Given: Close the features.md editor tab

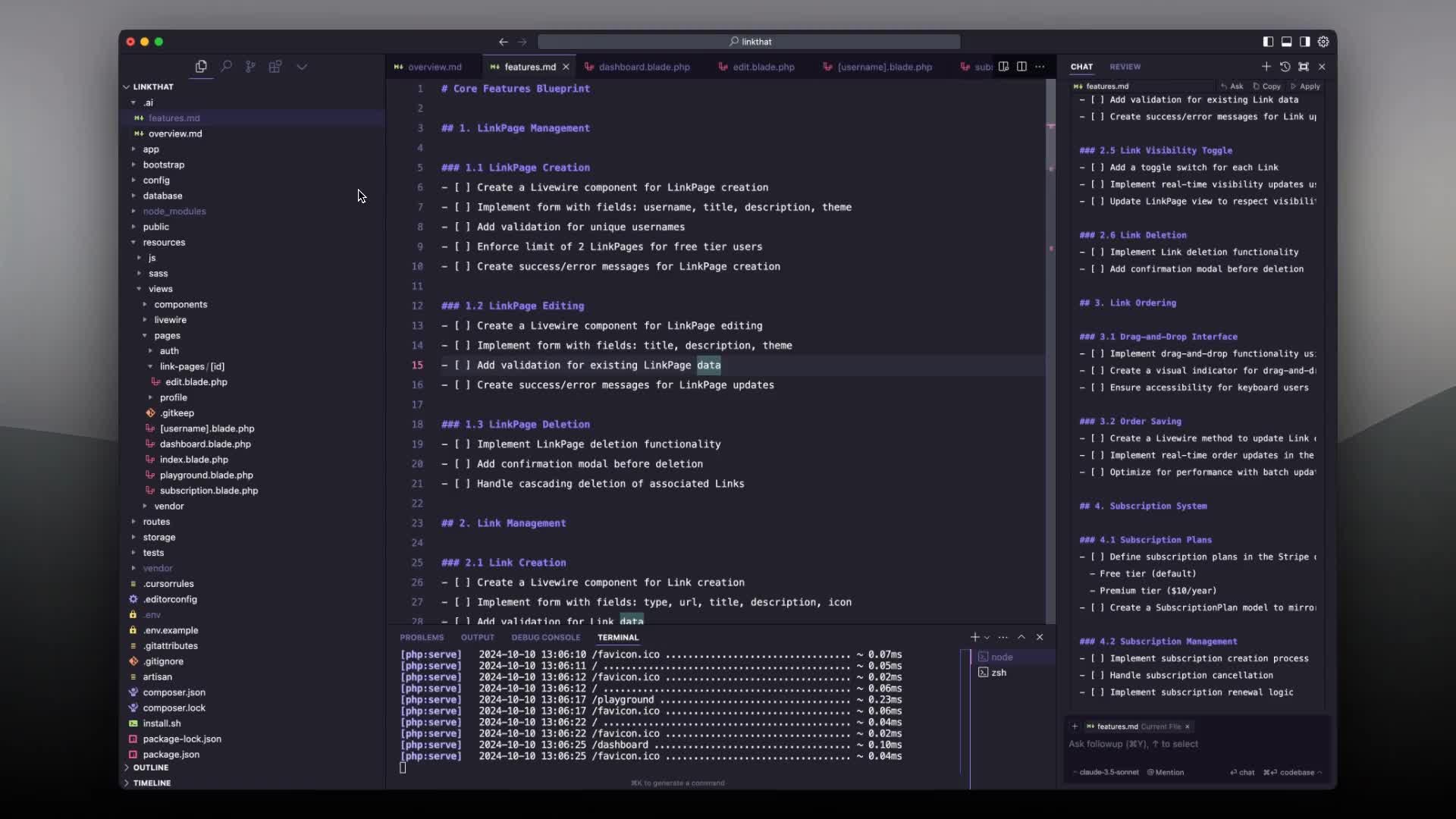Looking at the screenshot, I should pos(566,67).
